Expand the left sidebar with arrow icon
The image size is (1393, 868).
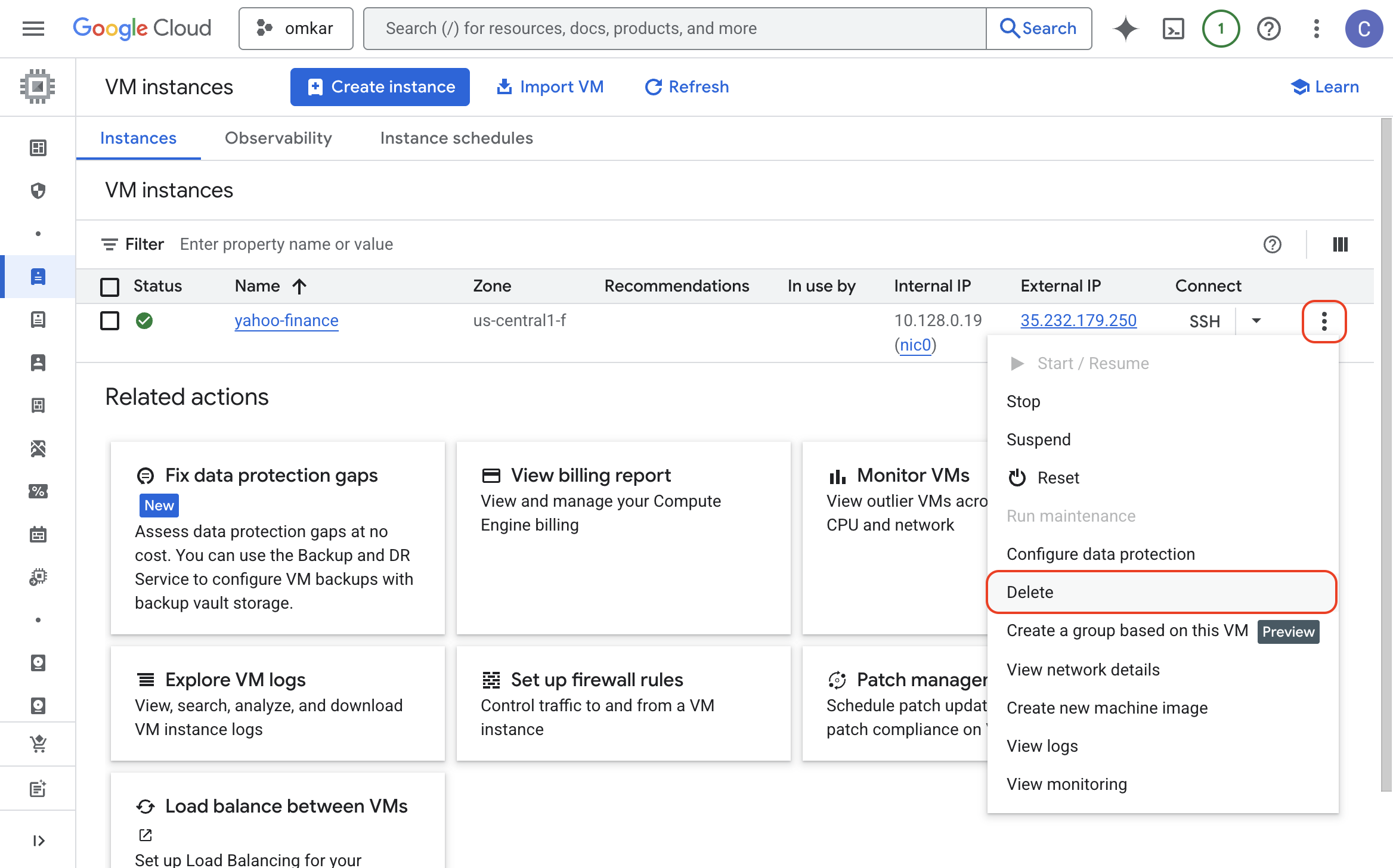(x=38, y=841)
